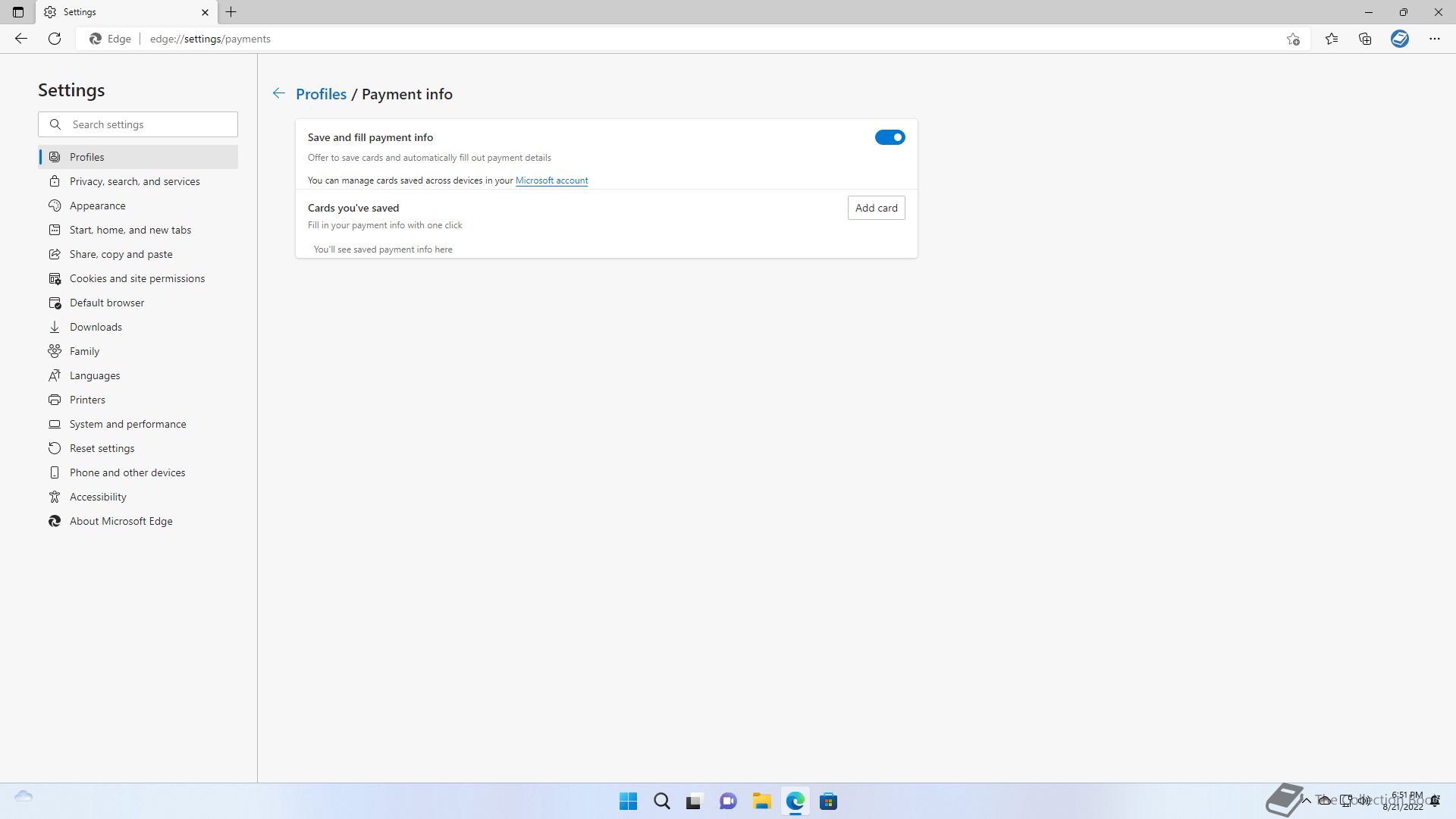Image resolution: width=1456 pixels, height=819 pixels.
Task: Open Cookies and site permissions settings
Action: tap(138, 278)
